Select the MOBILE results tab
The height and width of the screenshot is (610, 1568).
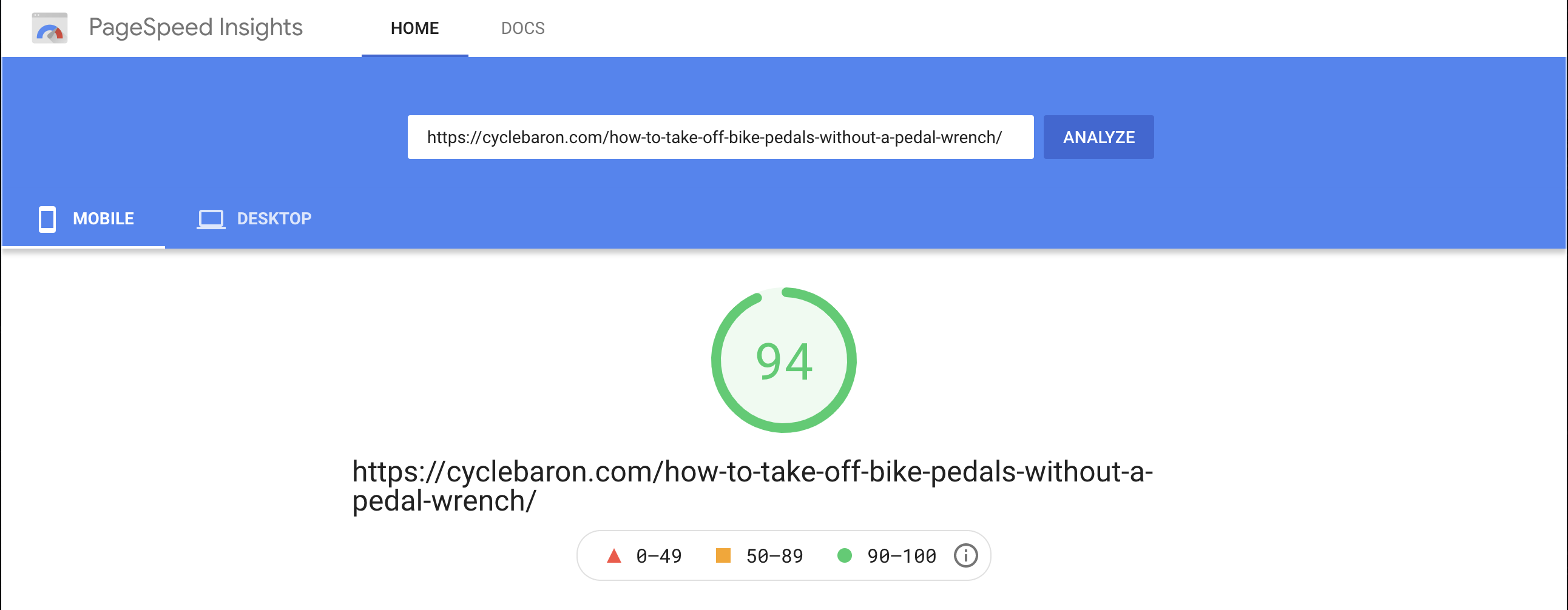84,219
